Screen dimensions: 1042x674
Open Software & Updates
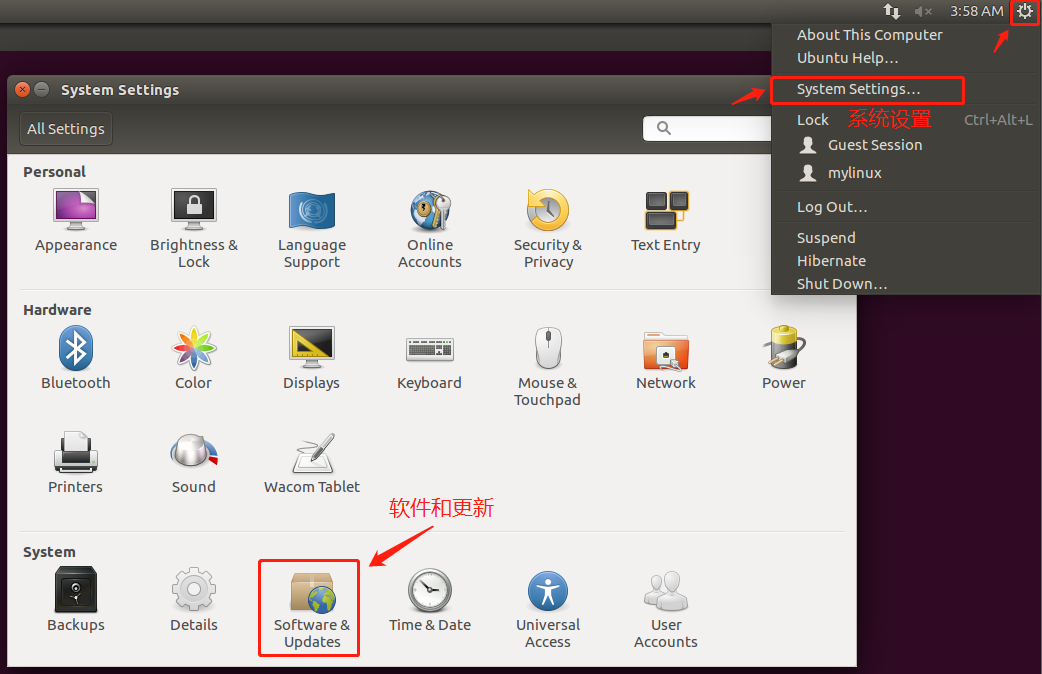pyautogui.click(x=312, y=608)
